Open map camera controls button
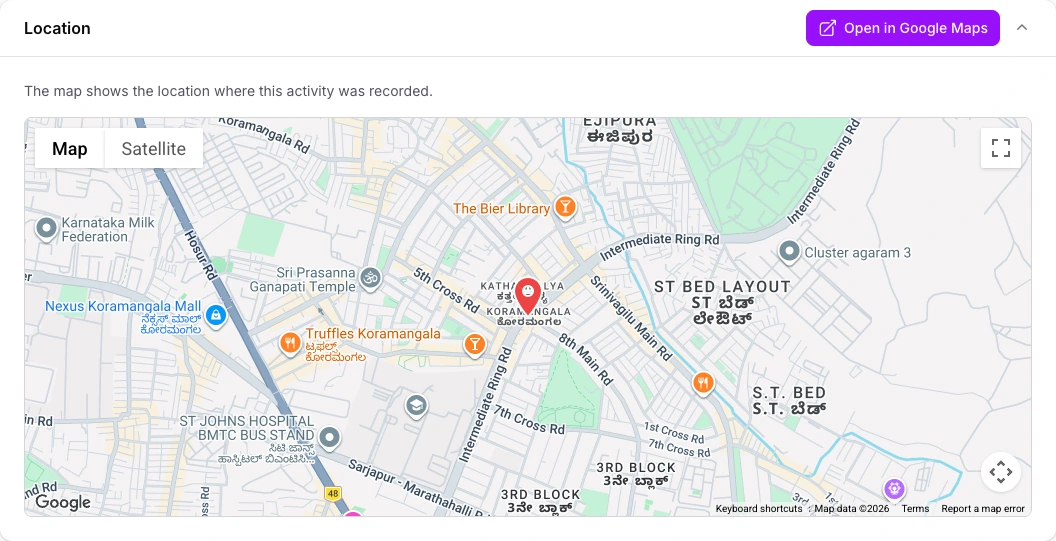The height and width of the screenshot is (541, 1056). (1001, 472)
